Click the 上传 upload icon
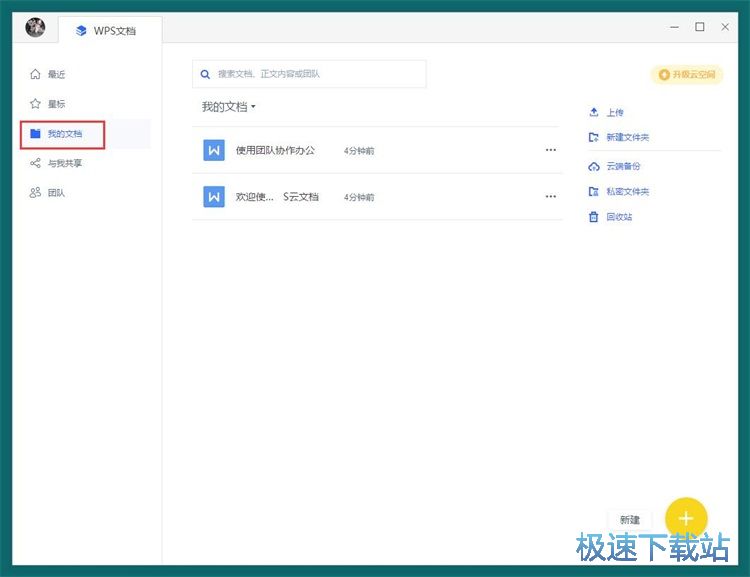 (x=594, y=113)
